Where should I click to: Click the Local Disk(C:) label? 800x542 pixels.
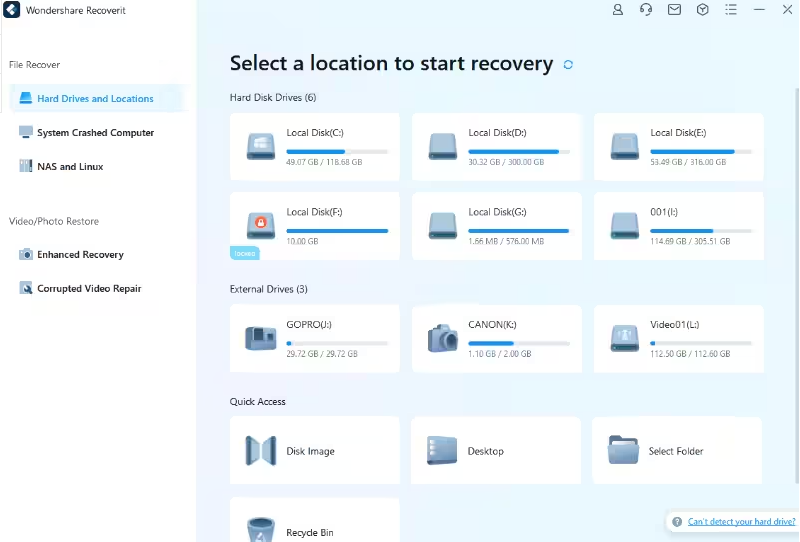click(315, 133)
